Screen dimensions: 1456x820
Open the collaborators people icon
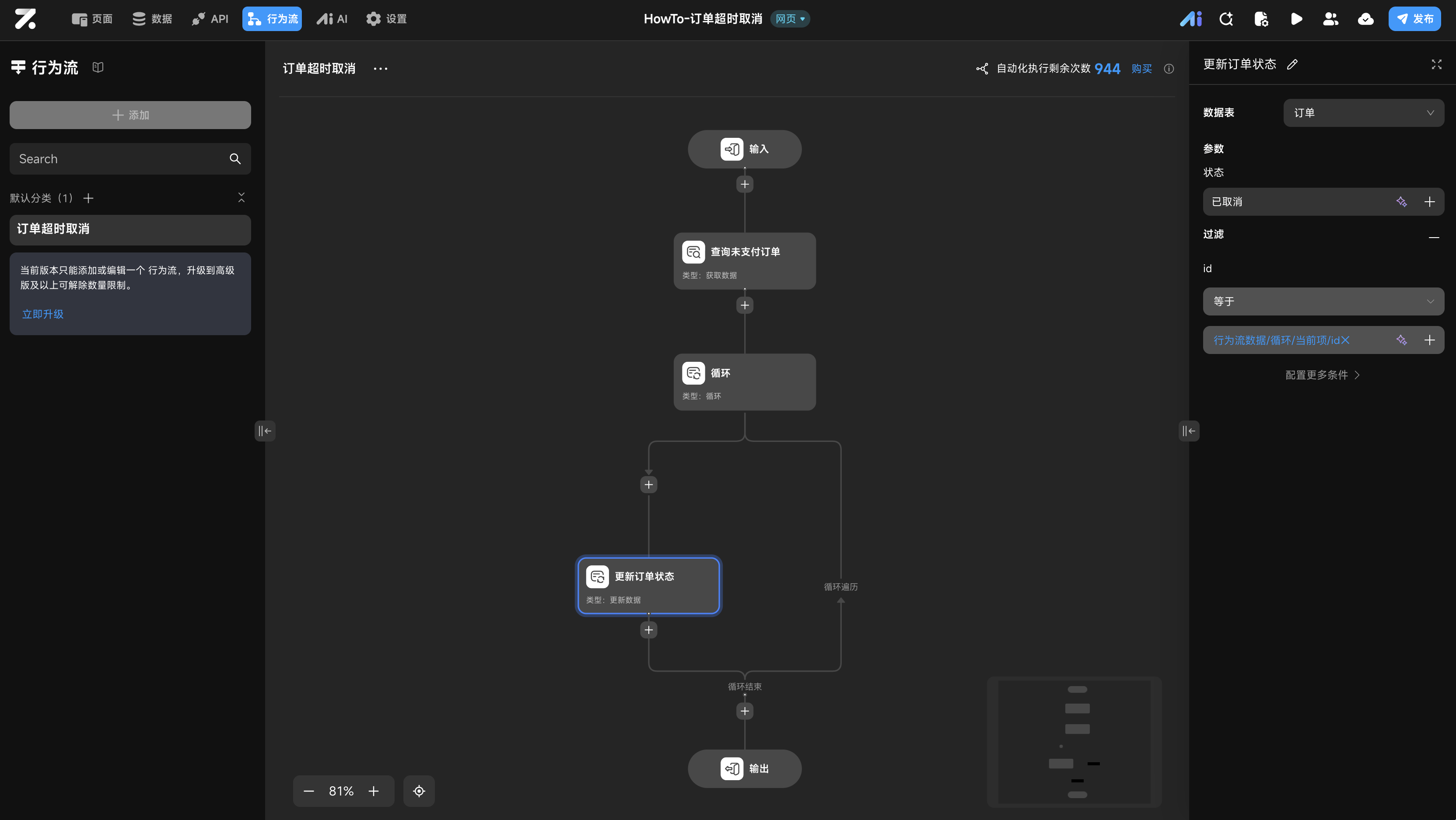(x=1330, y=19)
